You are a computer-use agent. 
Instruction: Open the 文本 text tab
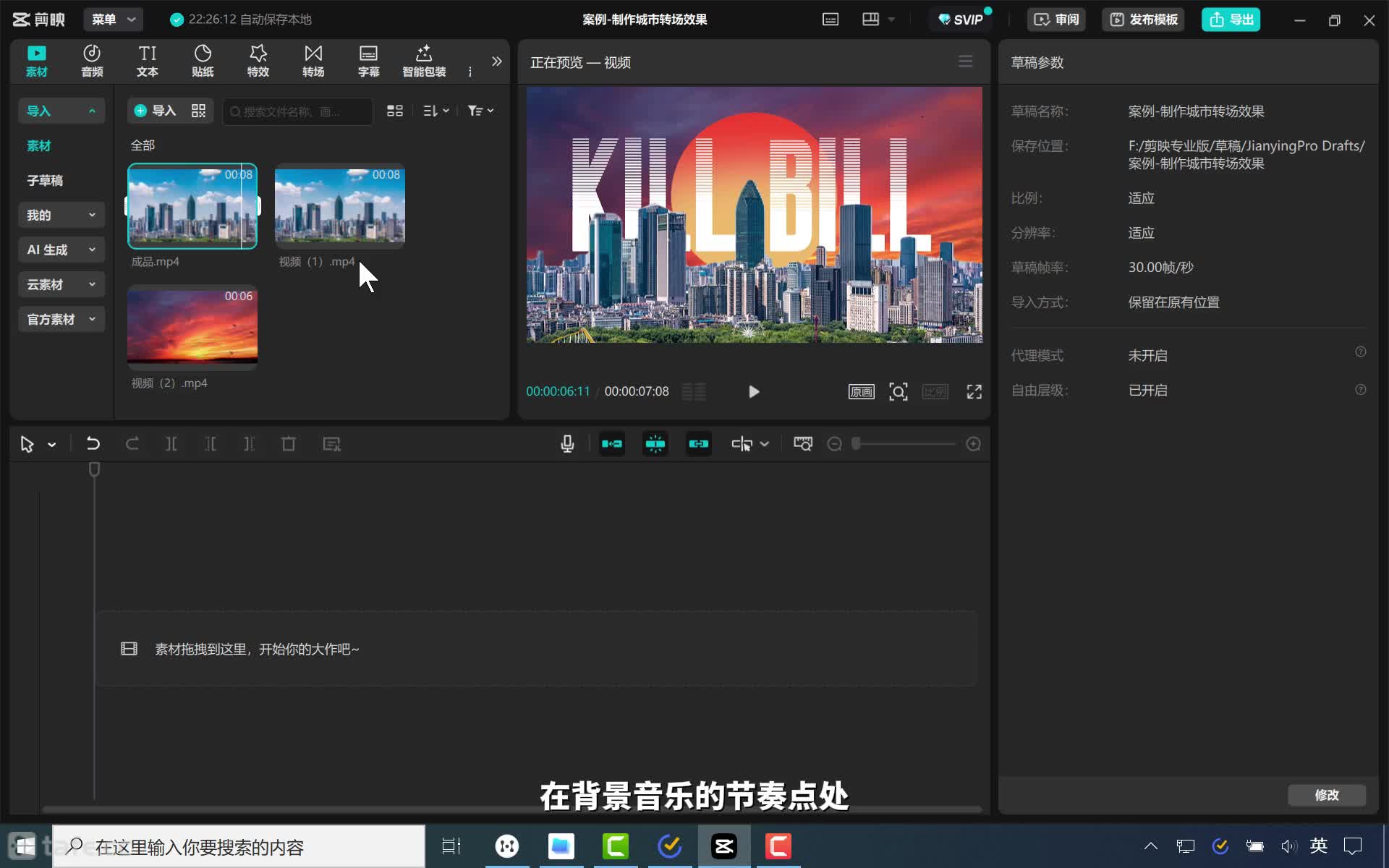pyautogui.click(x=148, y=61)
